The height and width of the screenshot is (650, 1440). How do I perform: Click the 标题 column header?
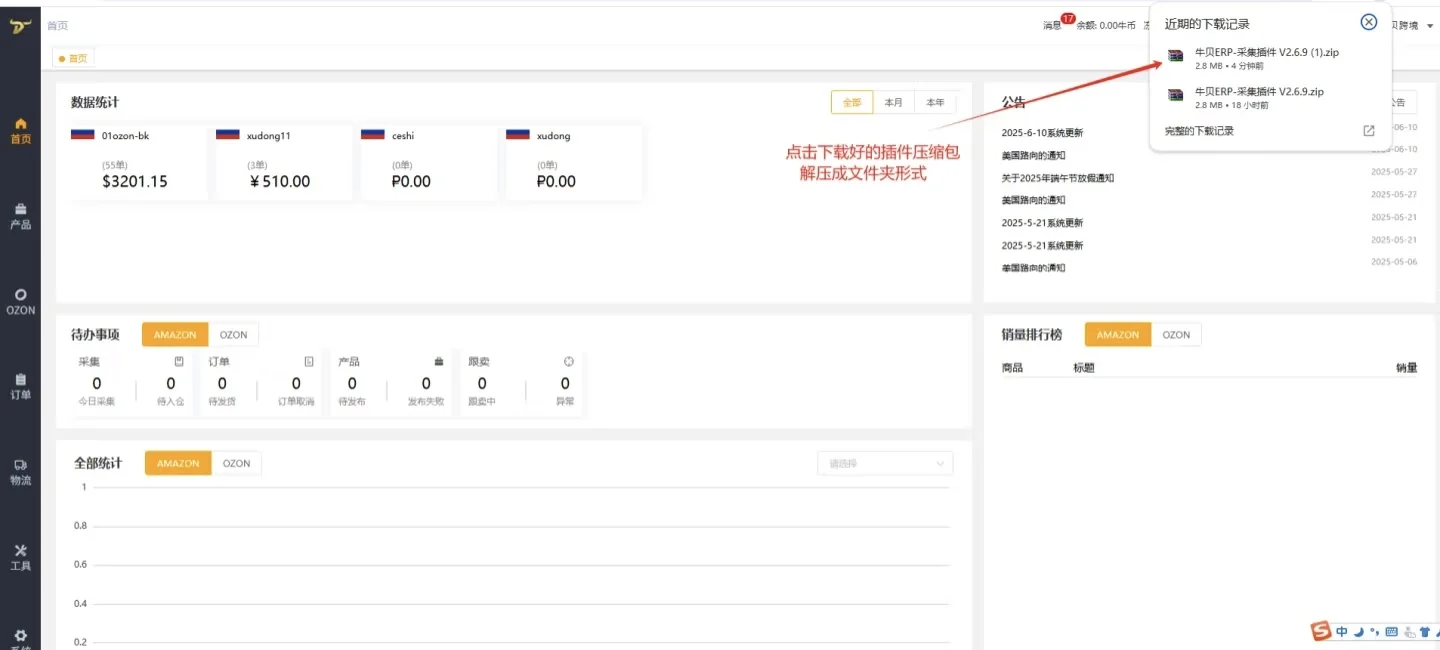1084,368
